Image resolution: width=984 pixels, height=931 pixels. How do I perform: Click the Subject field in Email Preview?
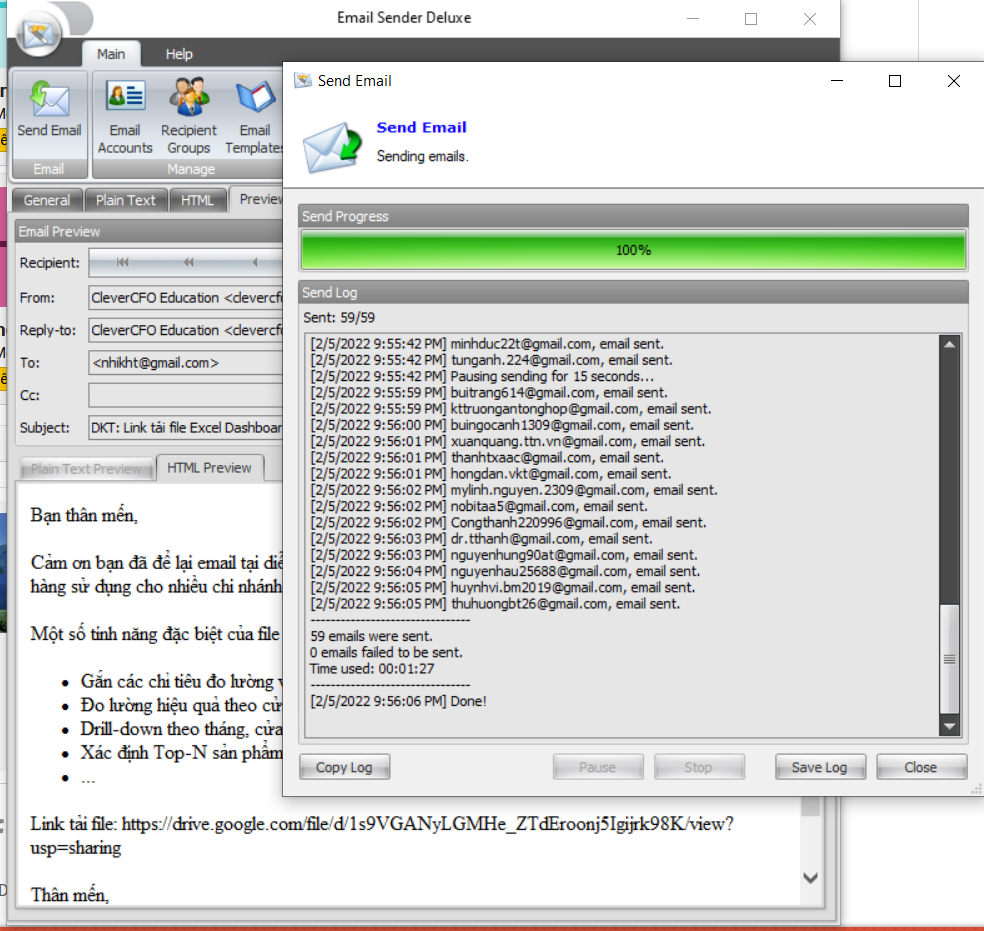coord(186,428)
